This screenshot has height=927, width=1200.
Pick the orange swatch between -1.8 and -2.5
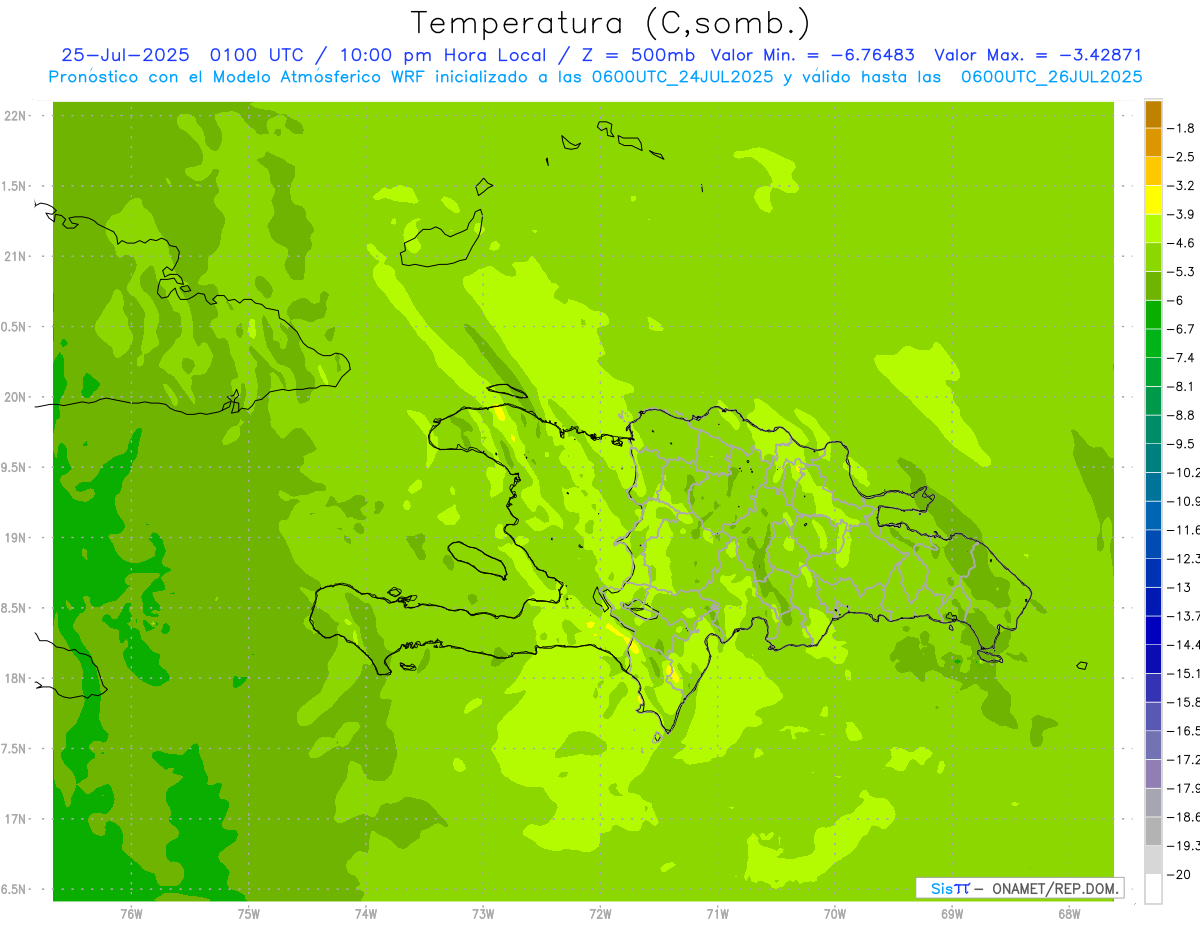(x=1154, y=142)
